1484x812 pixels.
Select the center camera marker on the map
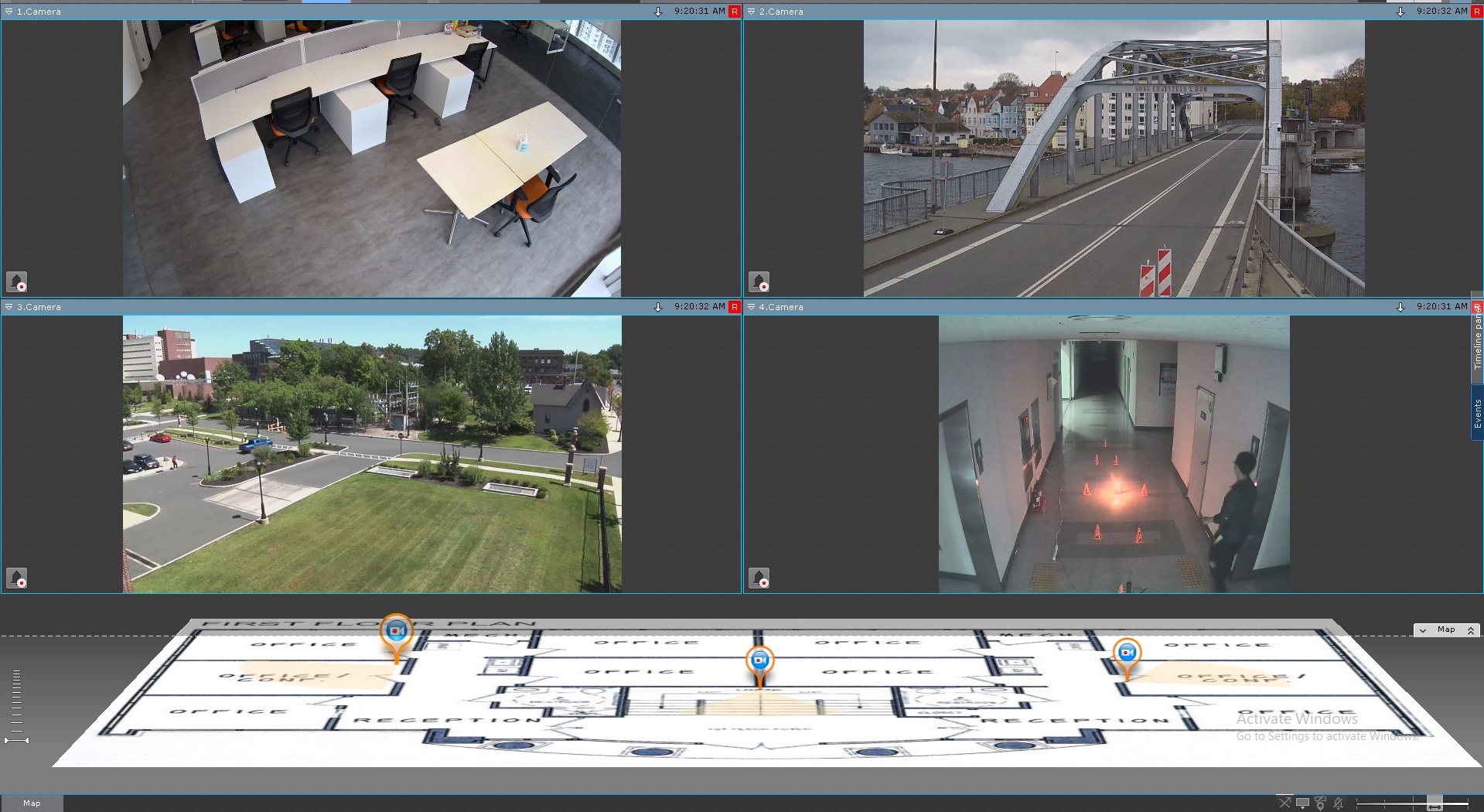(759, 660)
